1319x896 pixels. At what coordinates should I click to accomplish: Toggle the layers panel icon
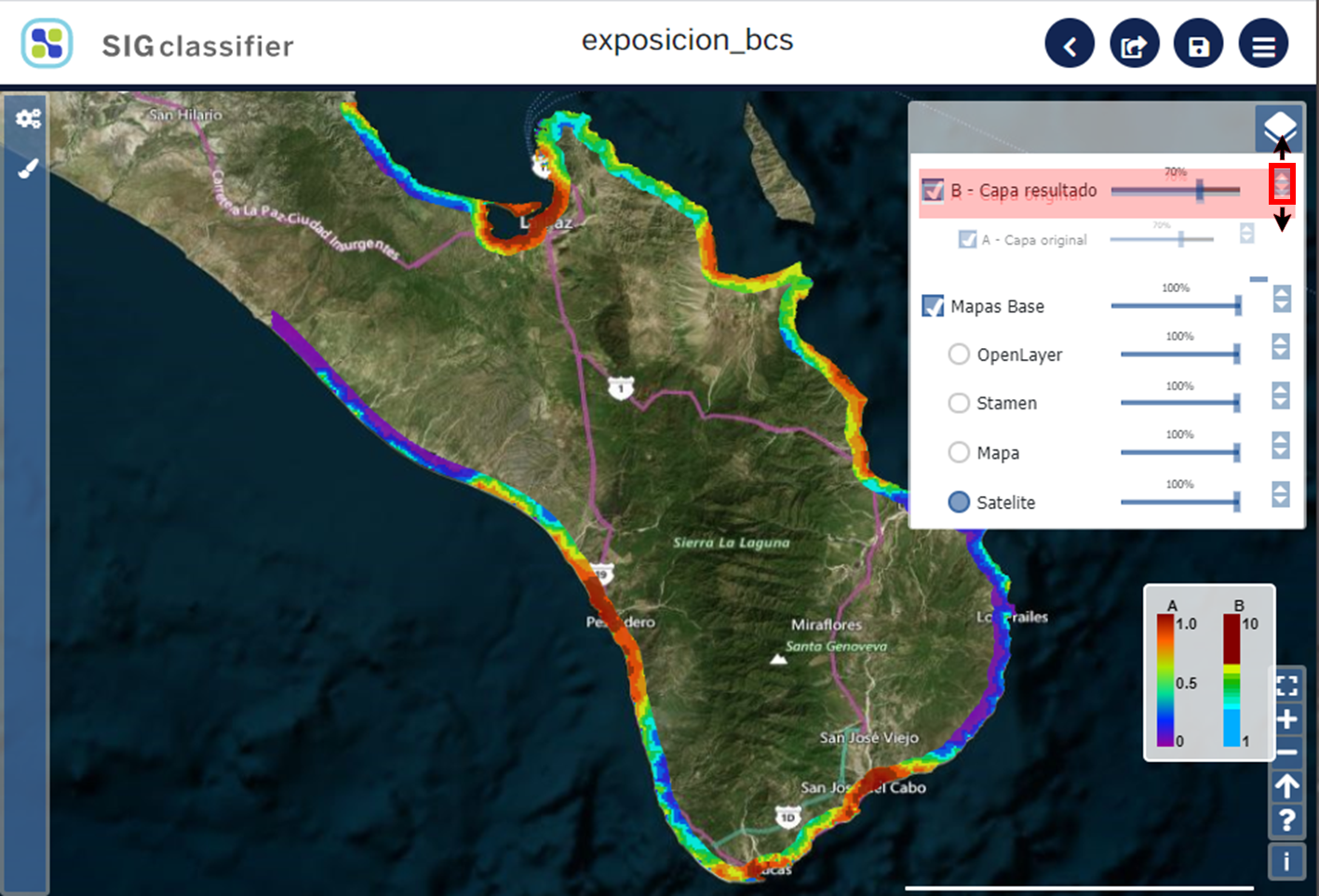pos(1279,128)
